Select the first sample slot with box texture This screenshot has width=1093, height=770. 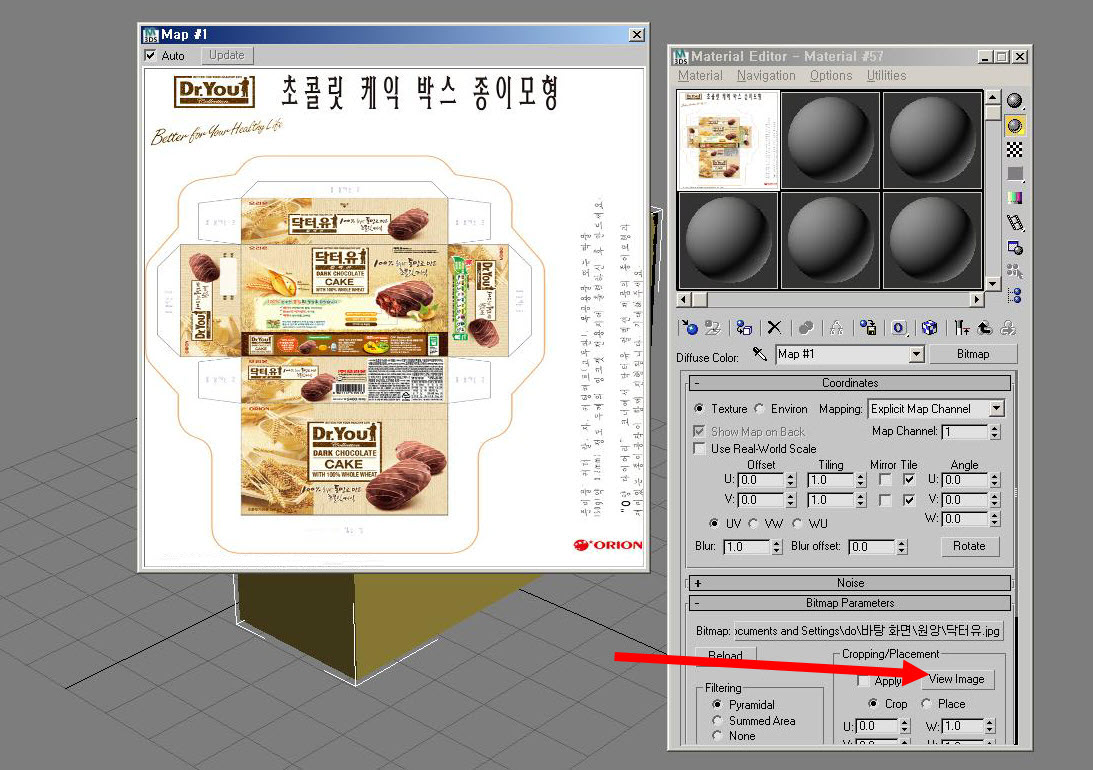point(728,139)
